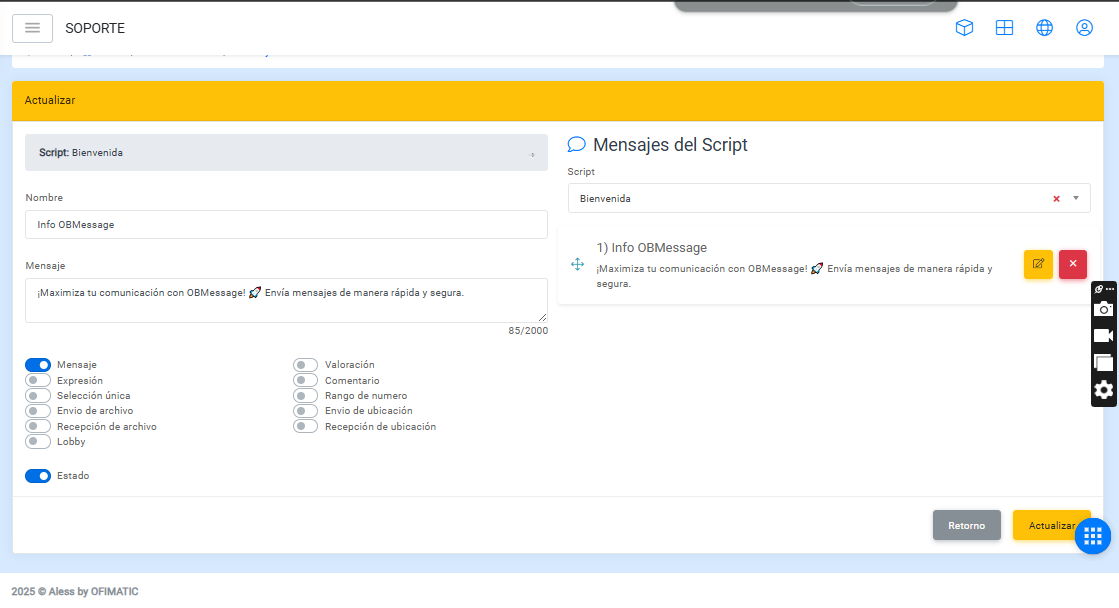Delete the Info OBMessage message
Viewport: 1119px width, 608px height.
coord(1072,264)
